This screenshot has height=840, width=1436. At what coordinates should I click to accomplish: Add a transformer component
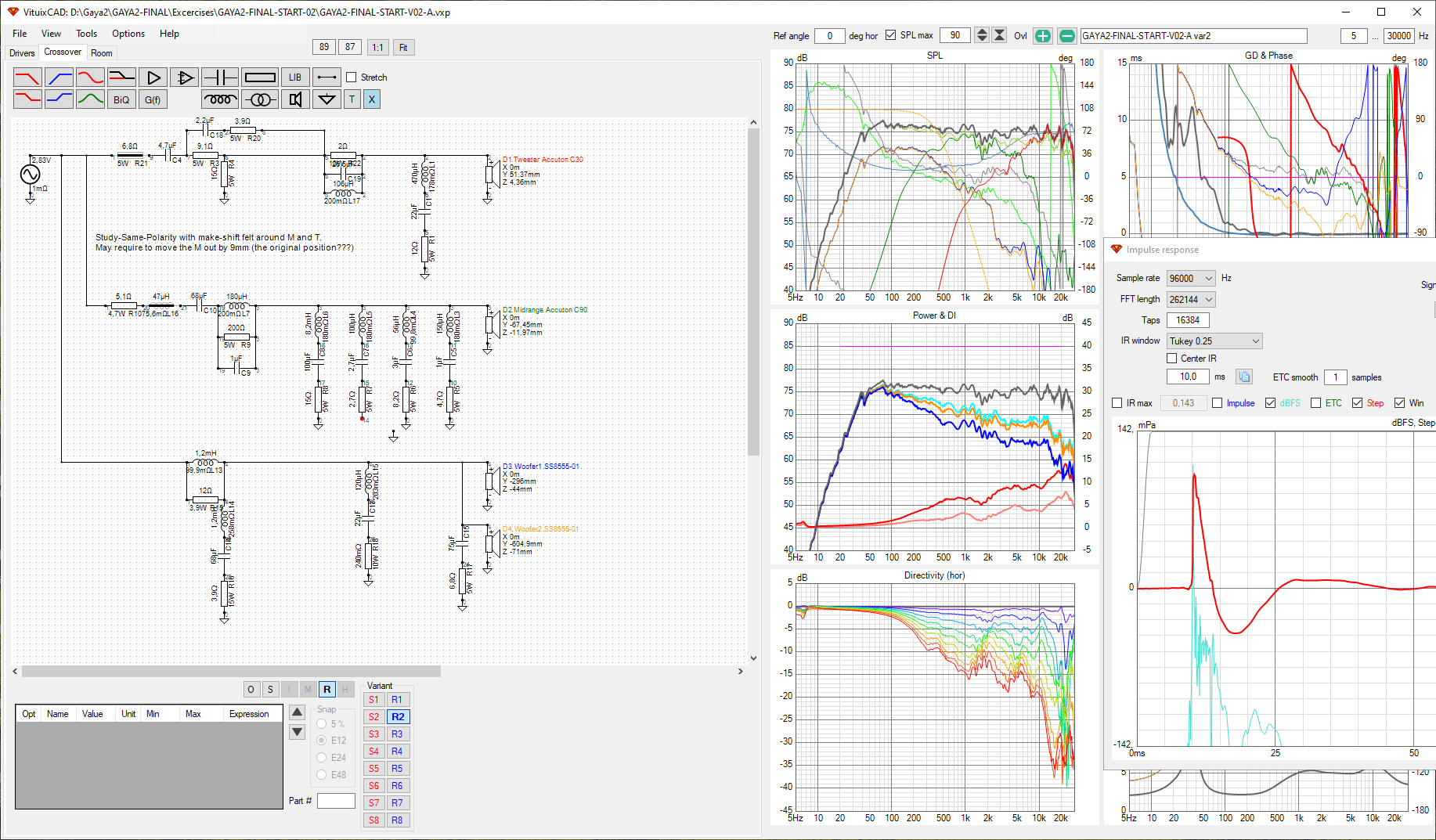[x=260, y=99]
